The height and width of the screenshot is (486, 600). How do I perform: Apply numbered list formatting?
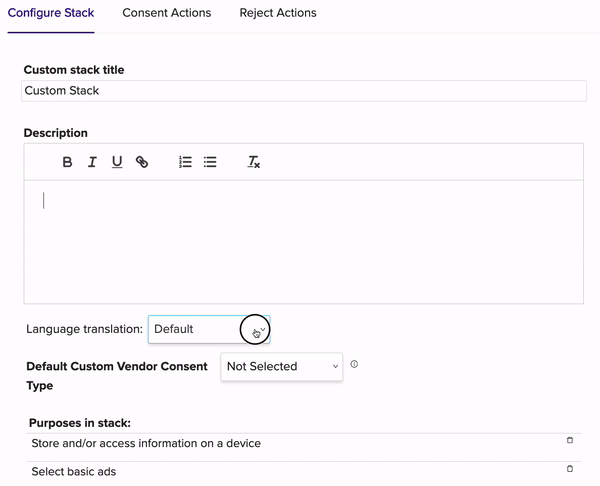point(186,162)
